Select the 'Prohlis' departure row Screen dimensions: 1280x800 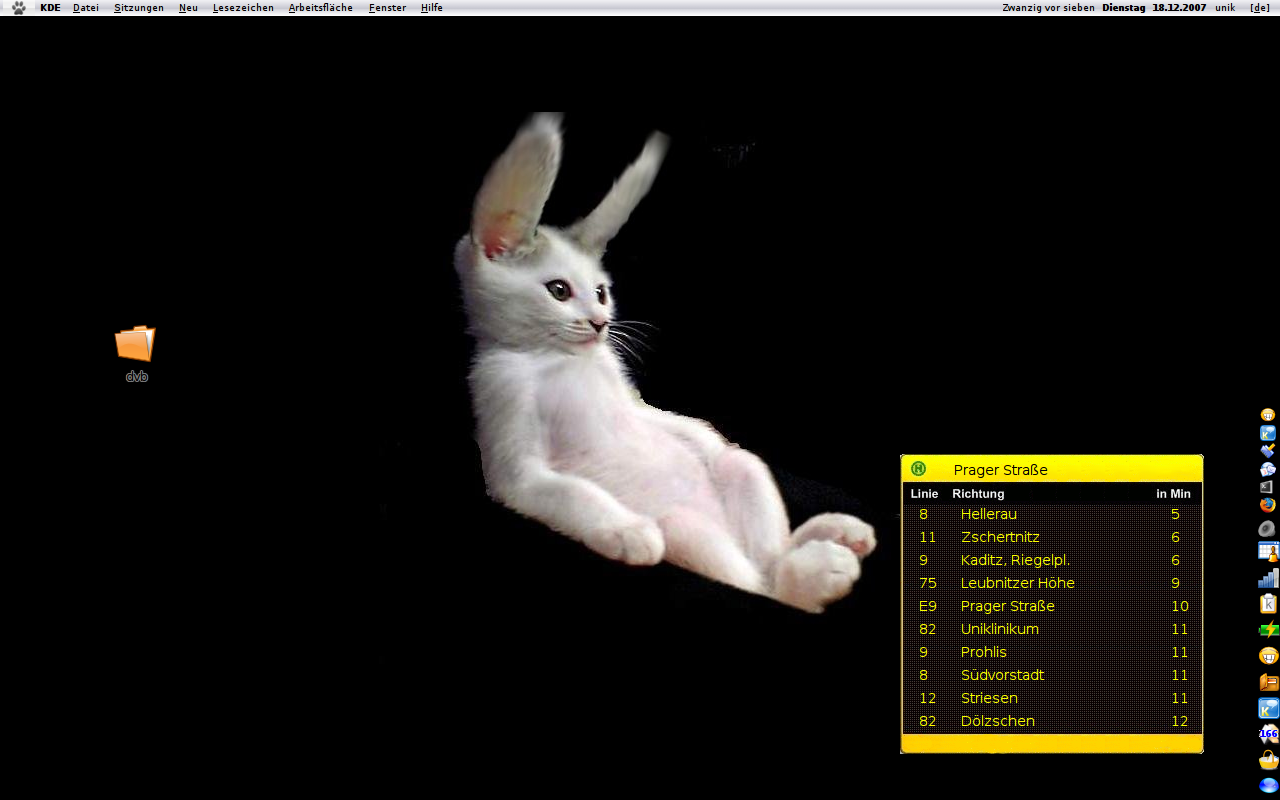tap(1052, 652)
